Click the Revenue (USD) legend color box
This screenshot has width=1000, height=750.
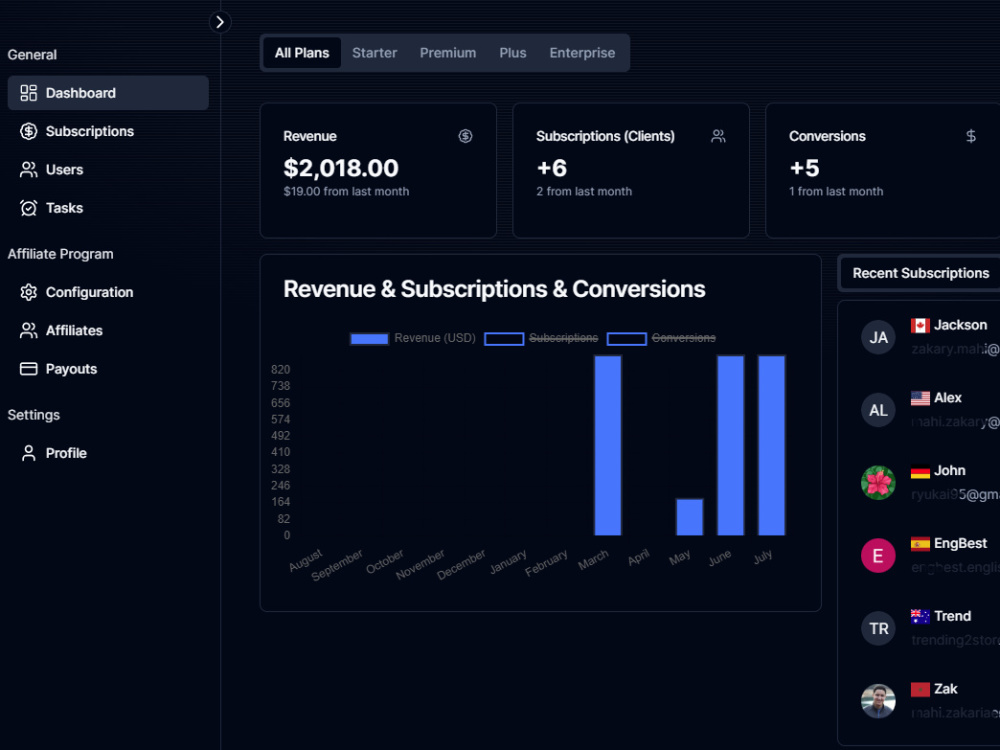[x=369, y=339]
